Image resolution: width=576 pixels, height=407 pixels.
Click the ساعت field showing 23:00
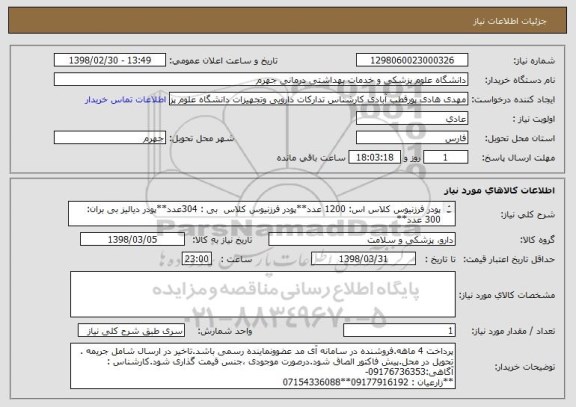click(197, 259)
